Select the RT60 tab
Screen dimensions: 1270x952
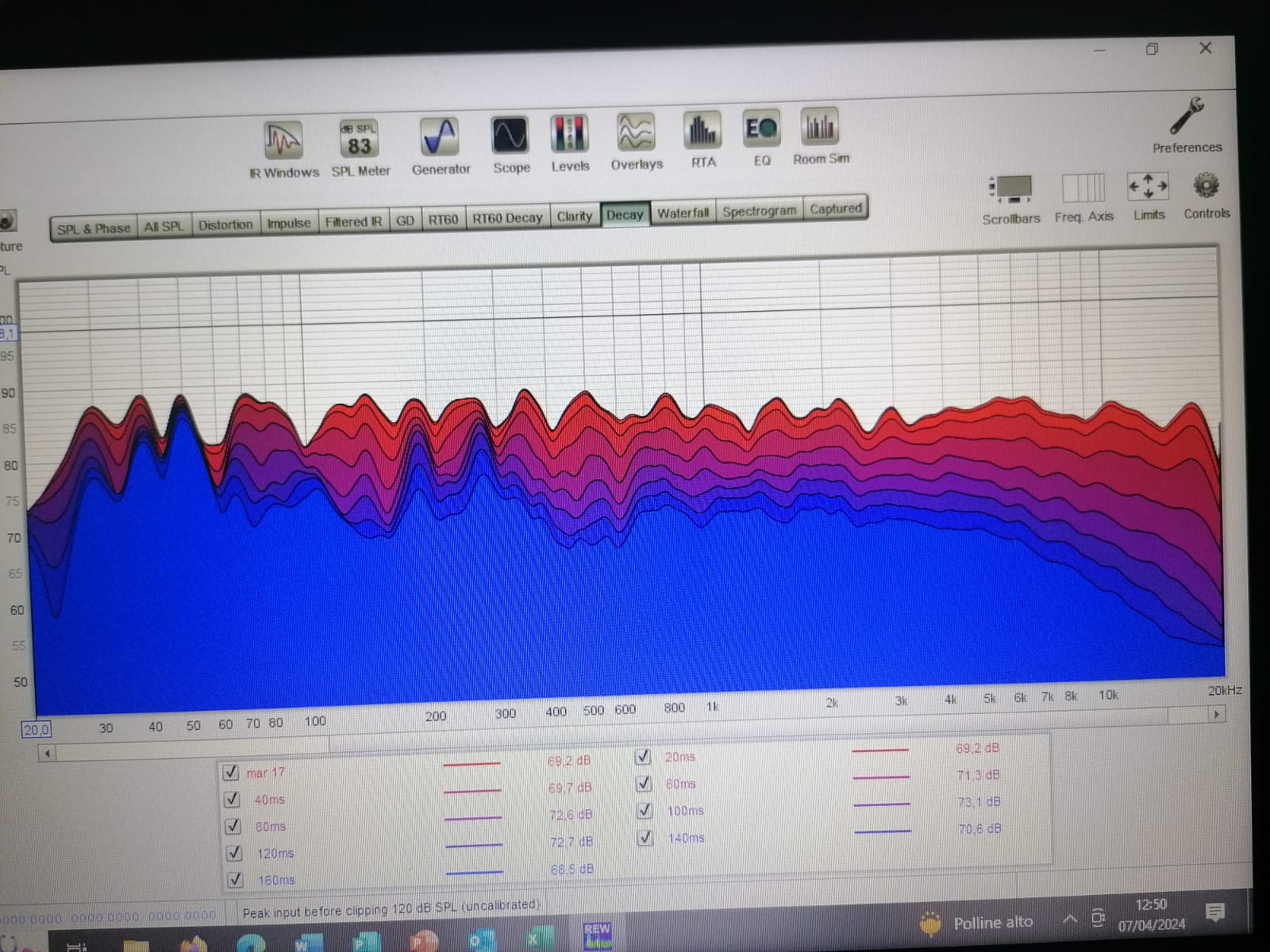[x=443, y=219]
